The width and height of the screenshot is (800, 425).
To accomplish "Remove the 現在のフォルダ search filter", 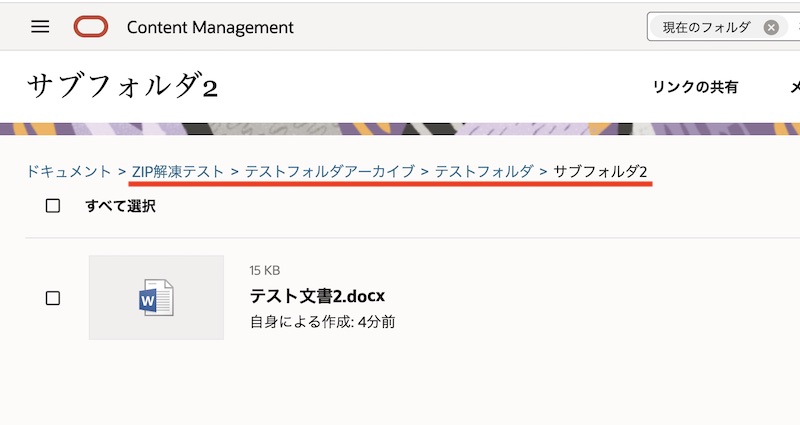I will [770, 28].
